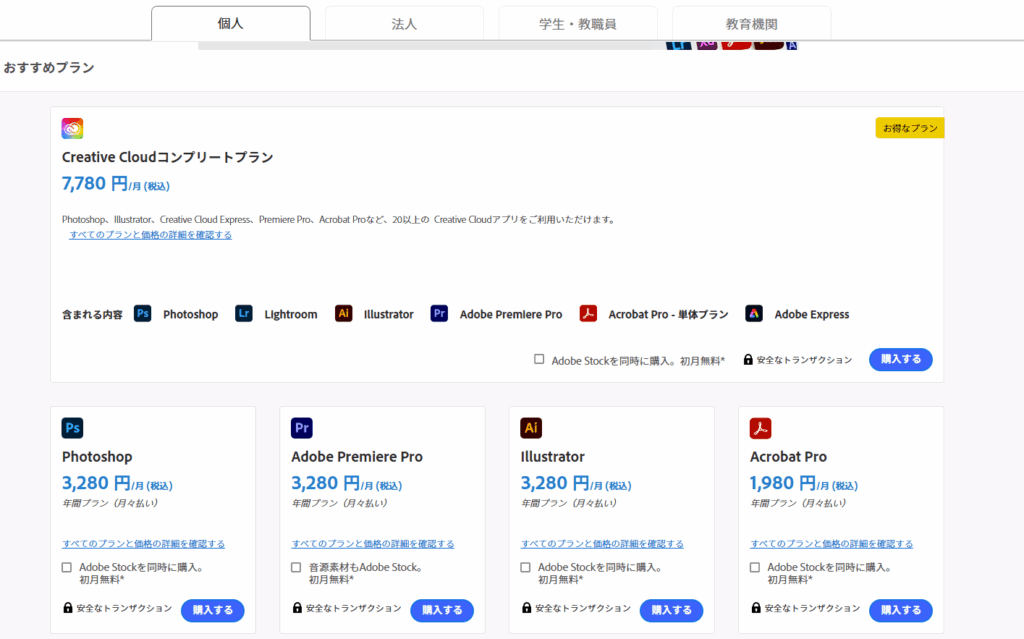Enable Adobe Stock checkbox in Creative Cloud plan

tap(539, 359)
